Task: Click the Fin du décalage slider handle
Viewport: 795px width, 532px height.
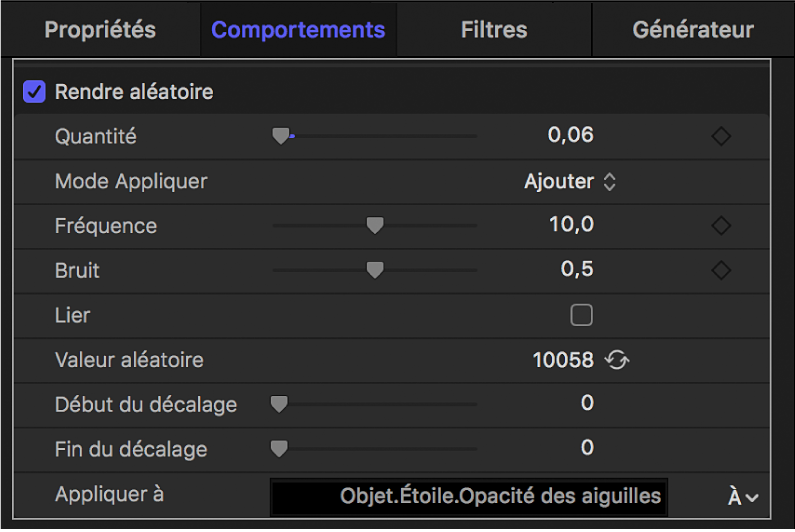Action: tap(280, 449)
